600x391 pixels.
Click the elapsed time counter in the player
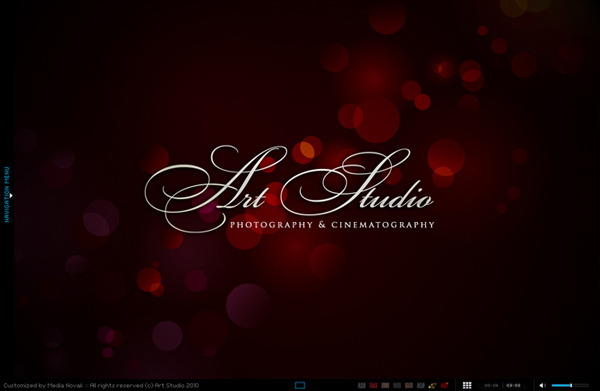pyautogui.click(x=491, y=385)
